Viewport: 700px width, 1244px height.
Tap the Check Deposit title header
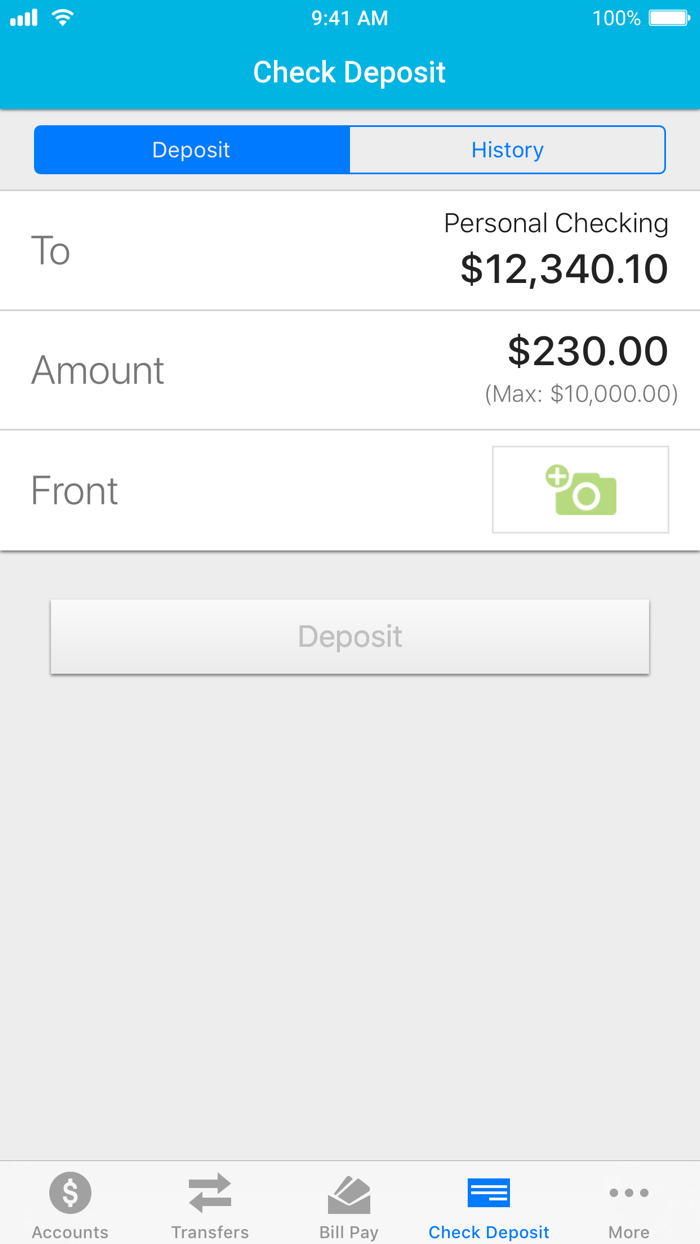[349, 71]
